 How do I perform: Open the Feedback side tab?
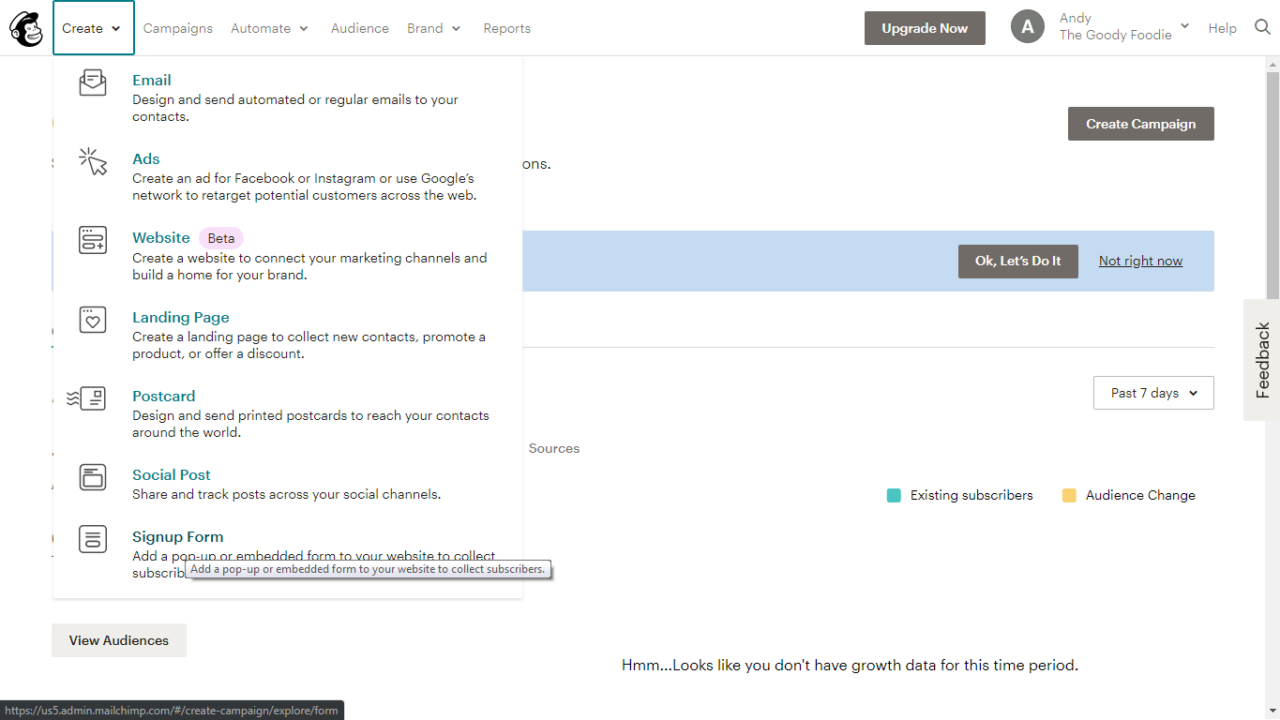1262,360
